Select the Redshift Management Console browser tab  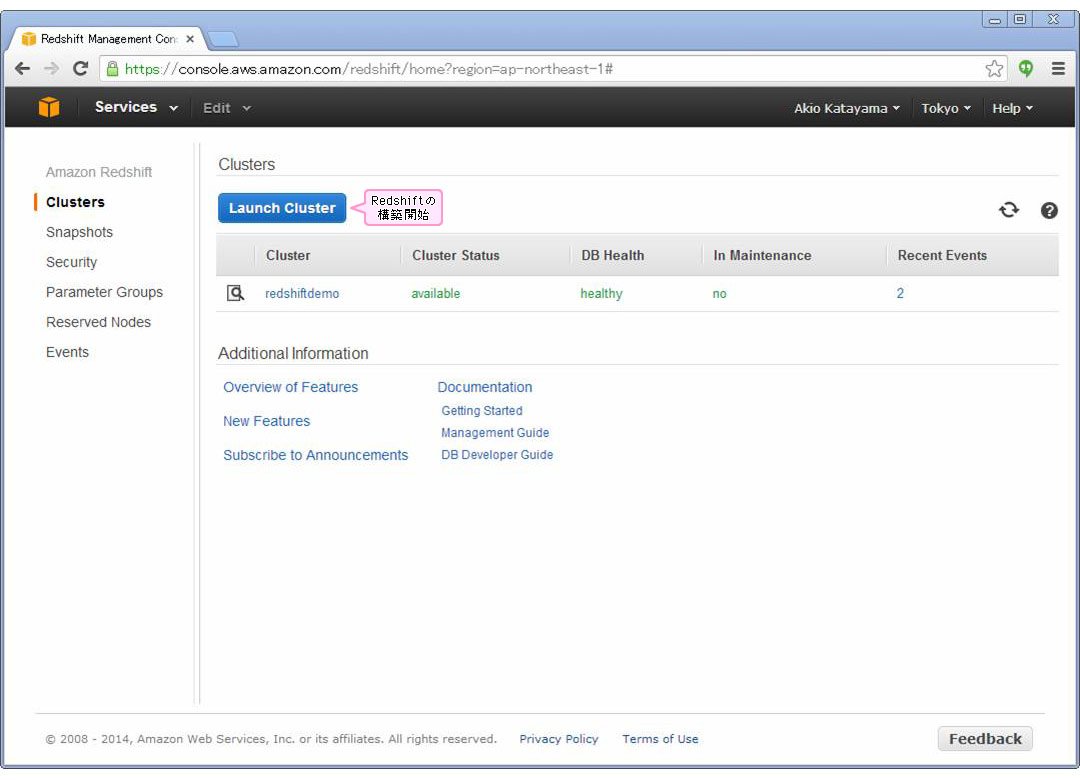tap(107, 39)
